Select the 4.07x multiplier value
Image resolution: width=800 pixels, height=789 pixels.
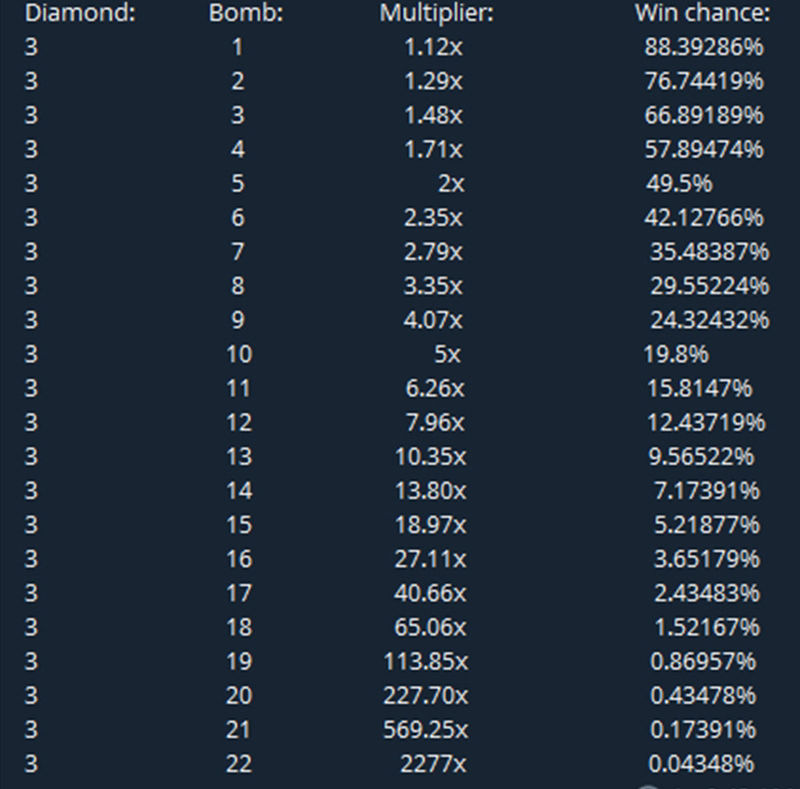tap(434, 320)
